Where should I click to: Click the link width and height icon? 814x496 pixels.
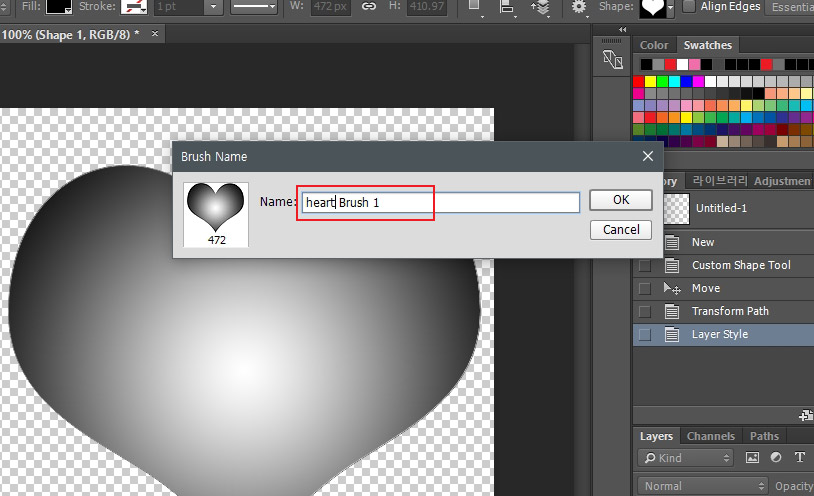coord(369,6)
